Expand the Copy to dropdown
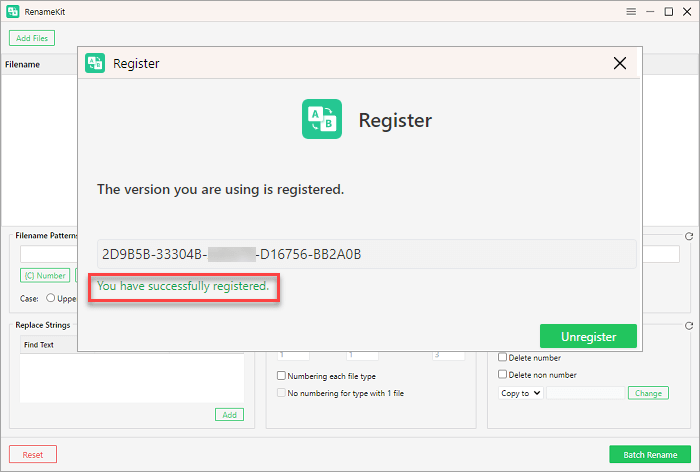Screen dimensions: 700x472 (520, 393)
